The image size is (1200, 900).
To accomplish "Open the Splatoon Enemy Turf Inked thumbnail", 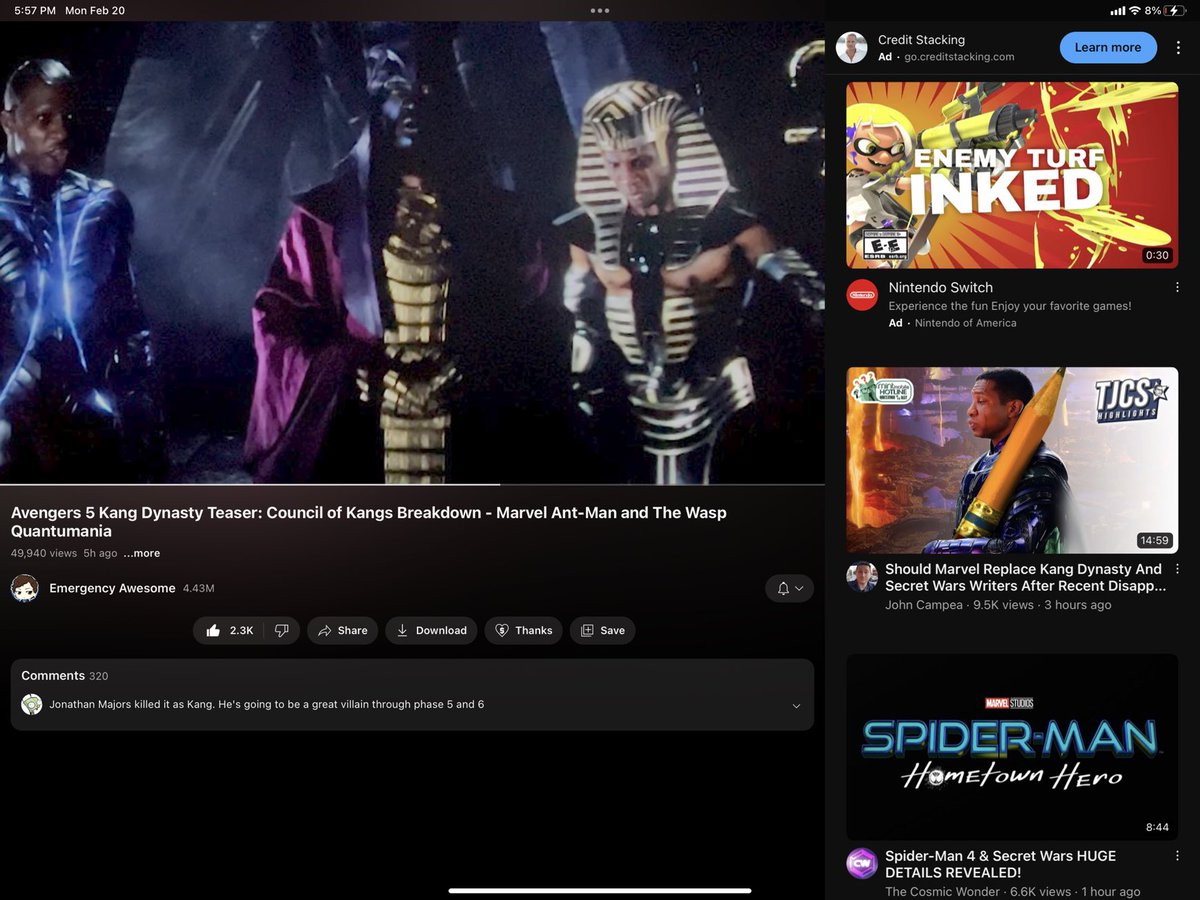I will 1012,175.
